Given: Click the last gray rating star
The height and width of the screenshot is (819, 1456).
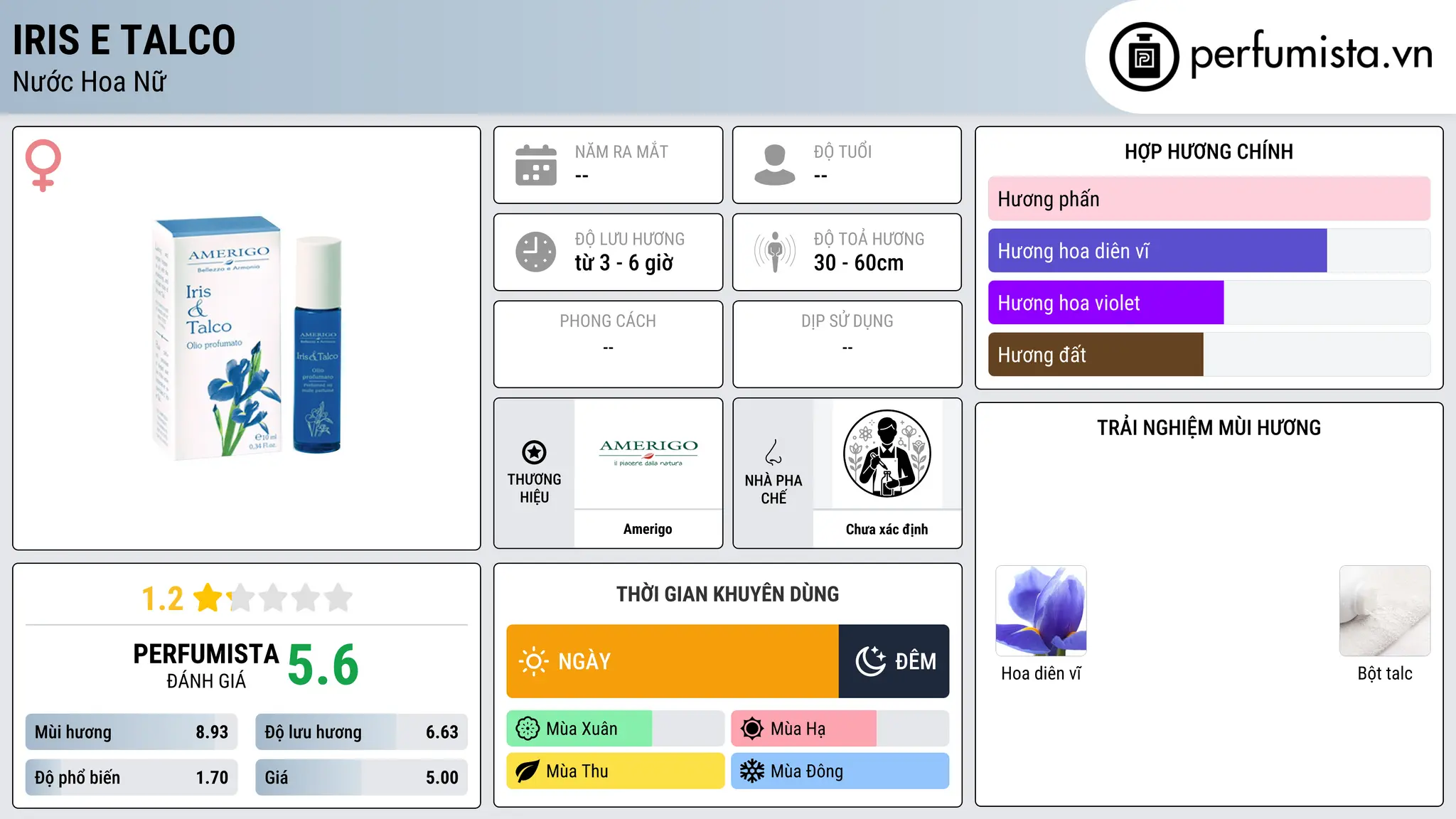Looking at the screenshot, I should click(x=338, y=598).
